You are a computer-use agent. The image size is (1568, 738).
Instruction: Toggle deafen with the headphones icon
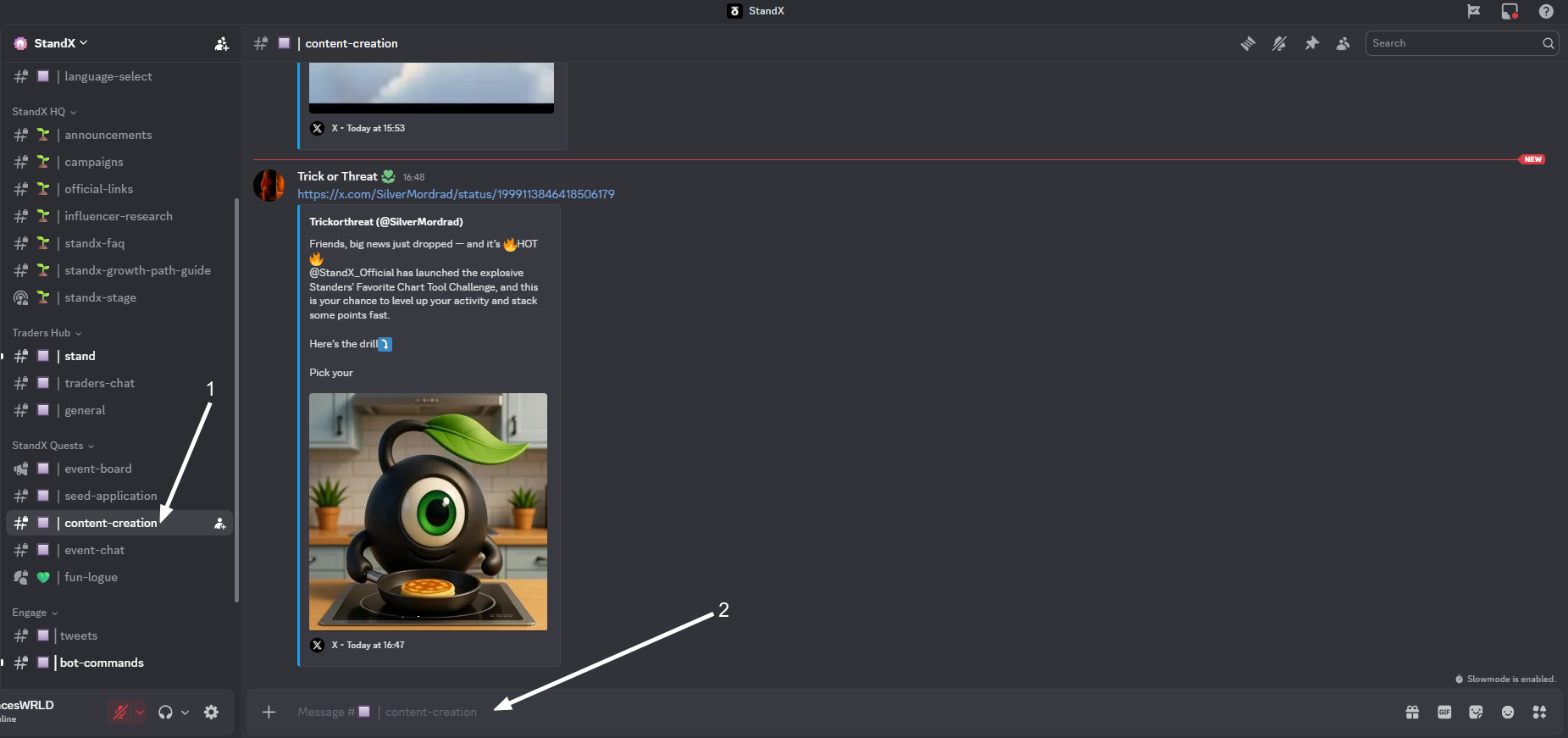165,713
